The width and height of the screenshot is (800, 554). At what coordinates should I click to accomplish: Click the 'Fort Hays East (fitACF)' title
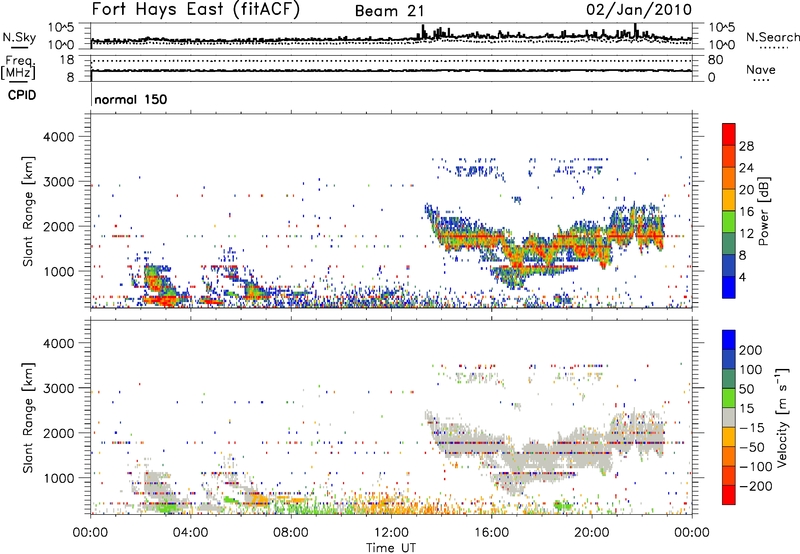(x=195, y=10)
